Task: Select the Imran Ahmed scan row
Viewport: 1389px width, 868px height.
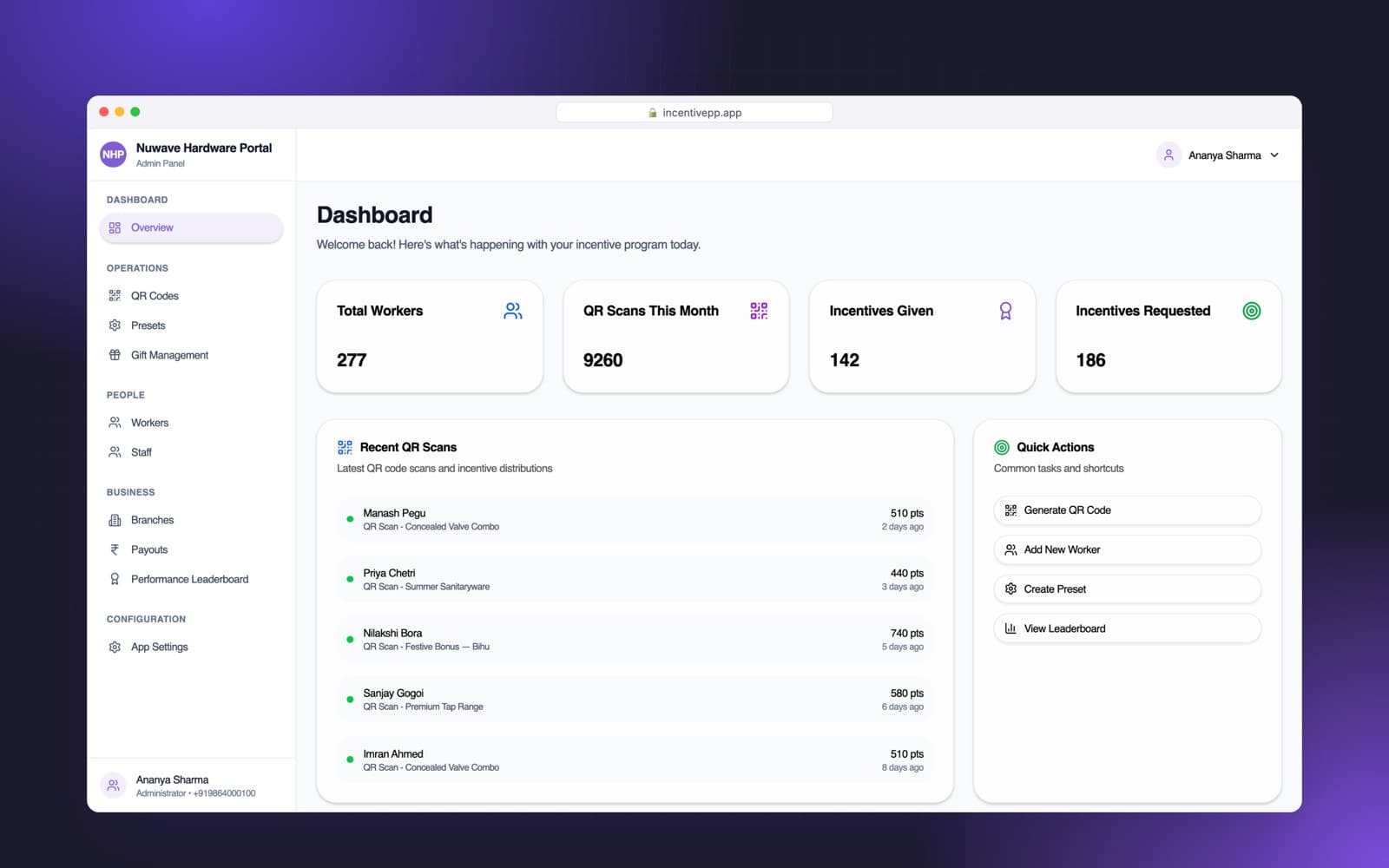Action: click(635, 759)
